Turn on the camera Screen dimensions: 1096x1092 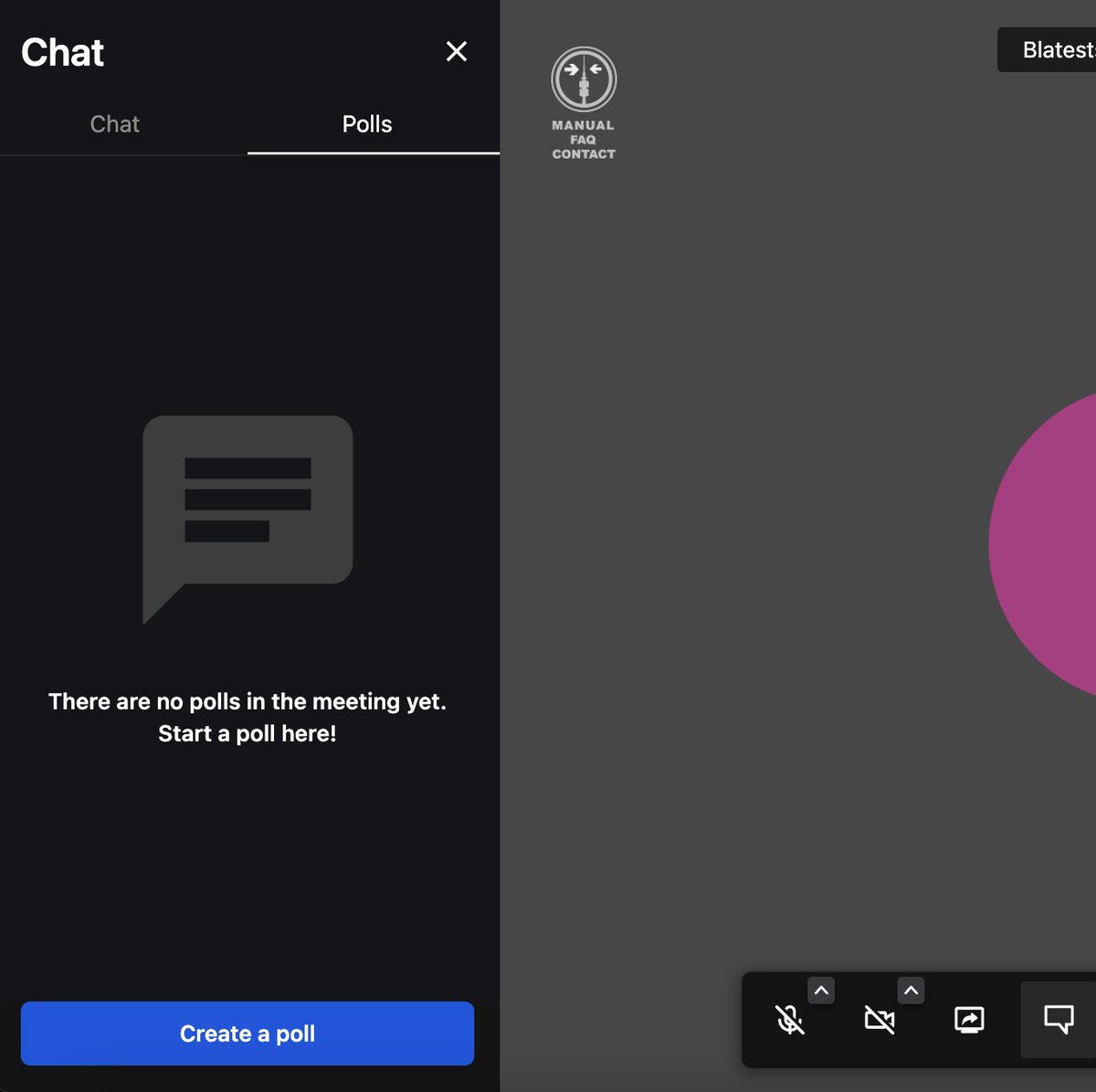(880, 1019)
